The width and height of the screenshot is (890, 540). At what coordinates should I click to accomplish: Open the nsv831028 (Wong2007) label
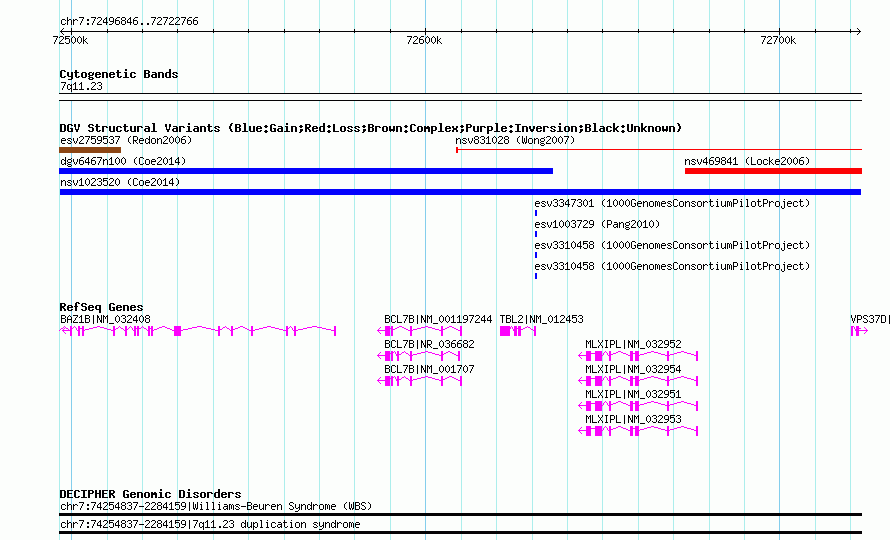515,140
